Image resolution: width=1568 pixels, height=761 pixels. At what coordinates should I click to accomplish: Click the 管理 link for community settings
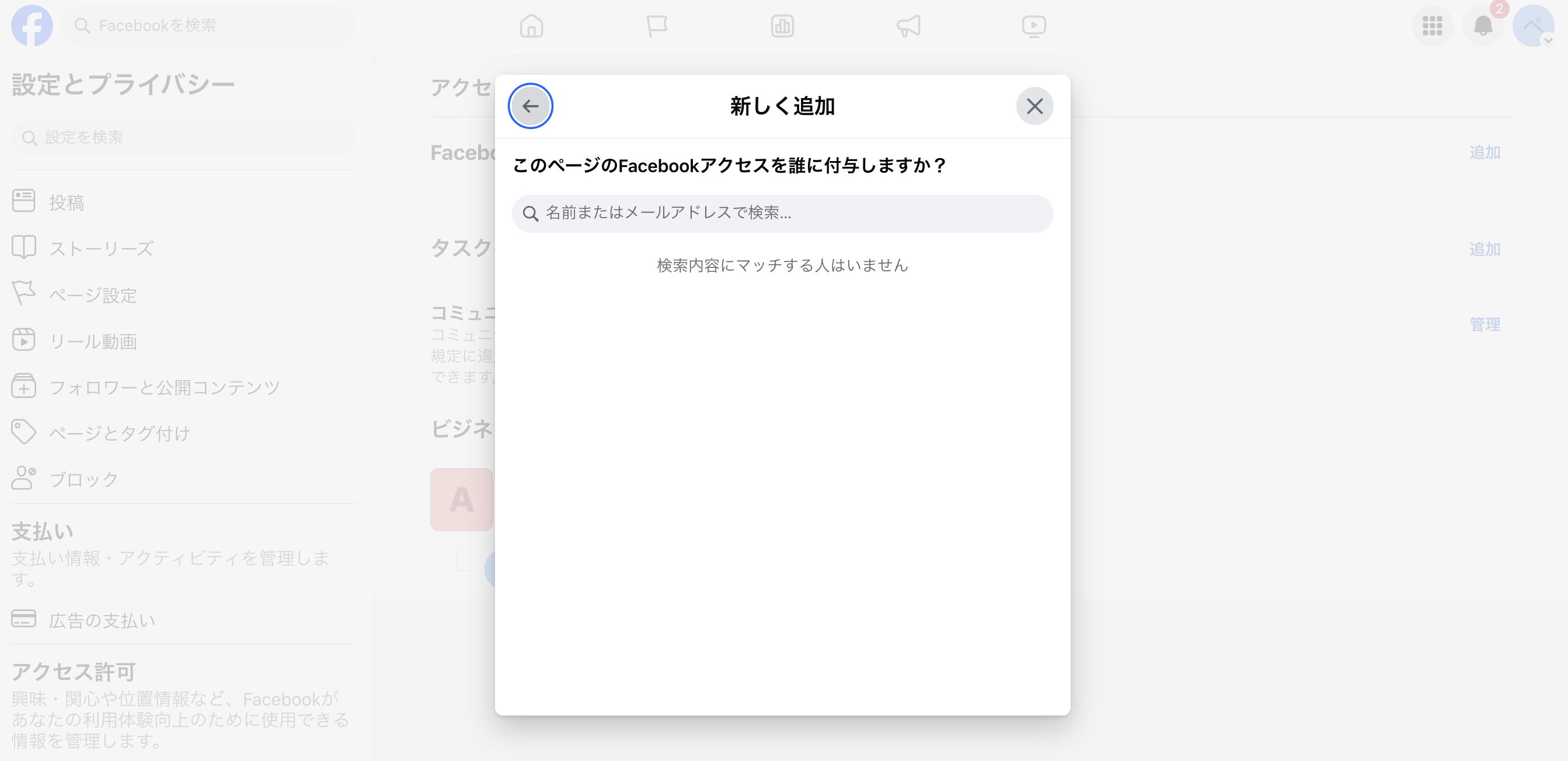pyautogui.click(x=1485, y=324)
